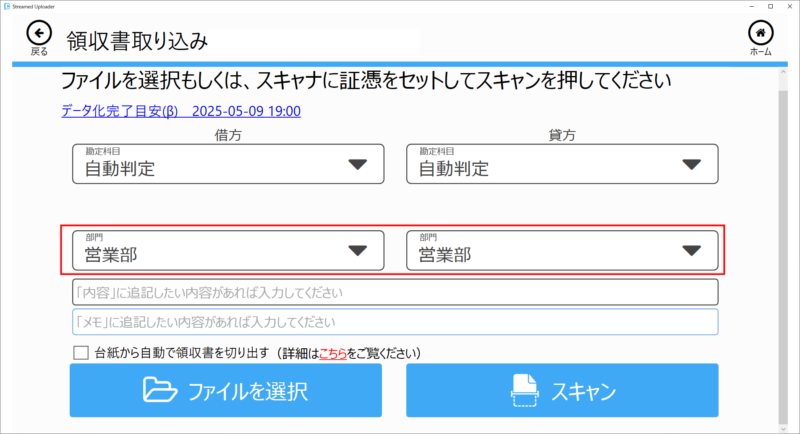800x434 pixels.
Task: Open the こちら details link
Action: (x=333, y=353)
